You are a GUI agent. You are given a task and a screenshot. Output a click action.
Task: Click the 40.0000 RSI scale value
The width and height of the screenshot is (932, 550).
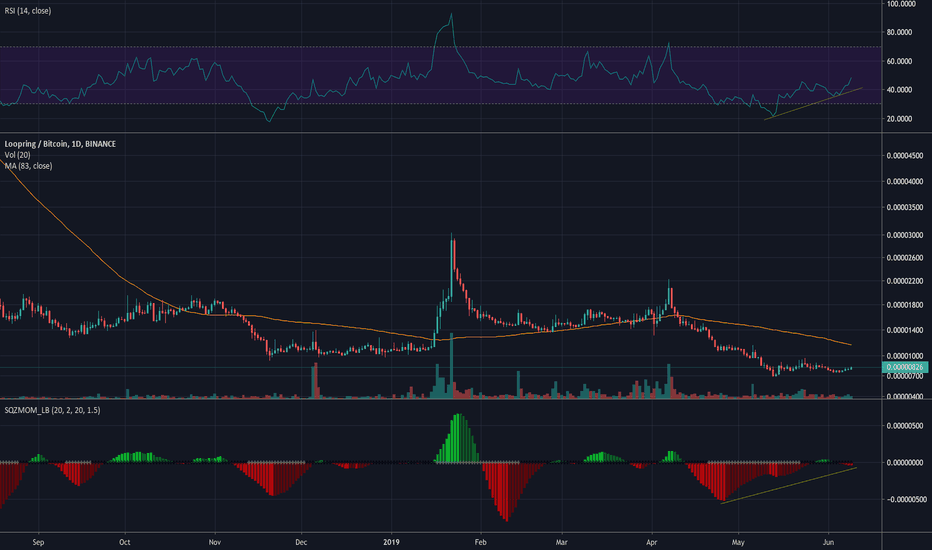[x=899, y=90]
